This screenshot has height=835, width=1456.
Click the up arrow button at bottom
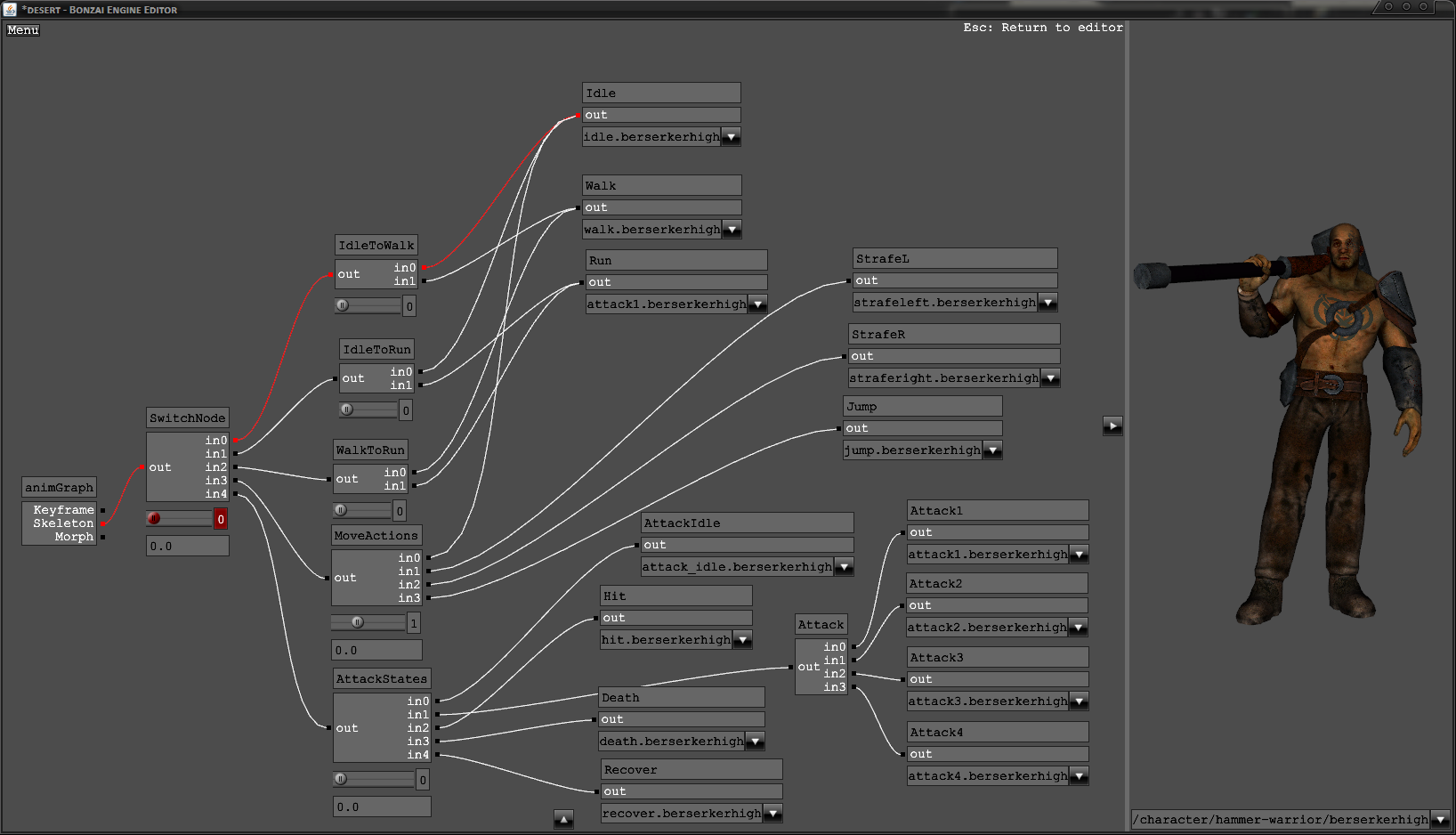point(563,819)
